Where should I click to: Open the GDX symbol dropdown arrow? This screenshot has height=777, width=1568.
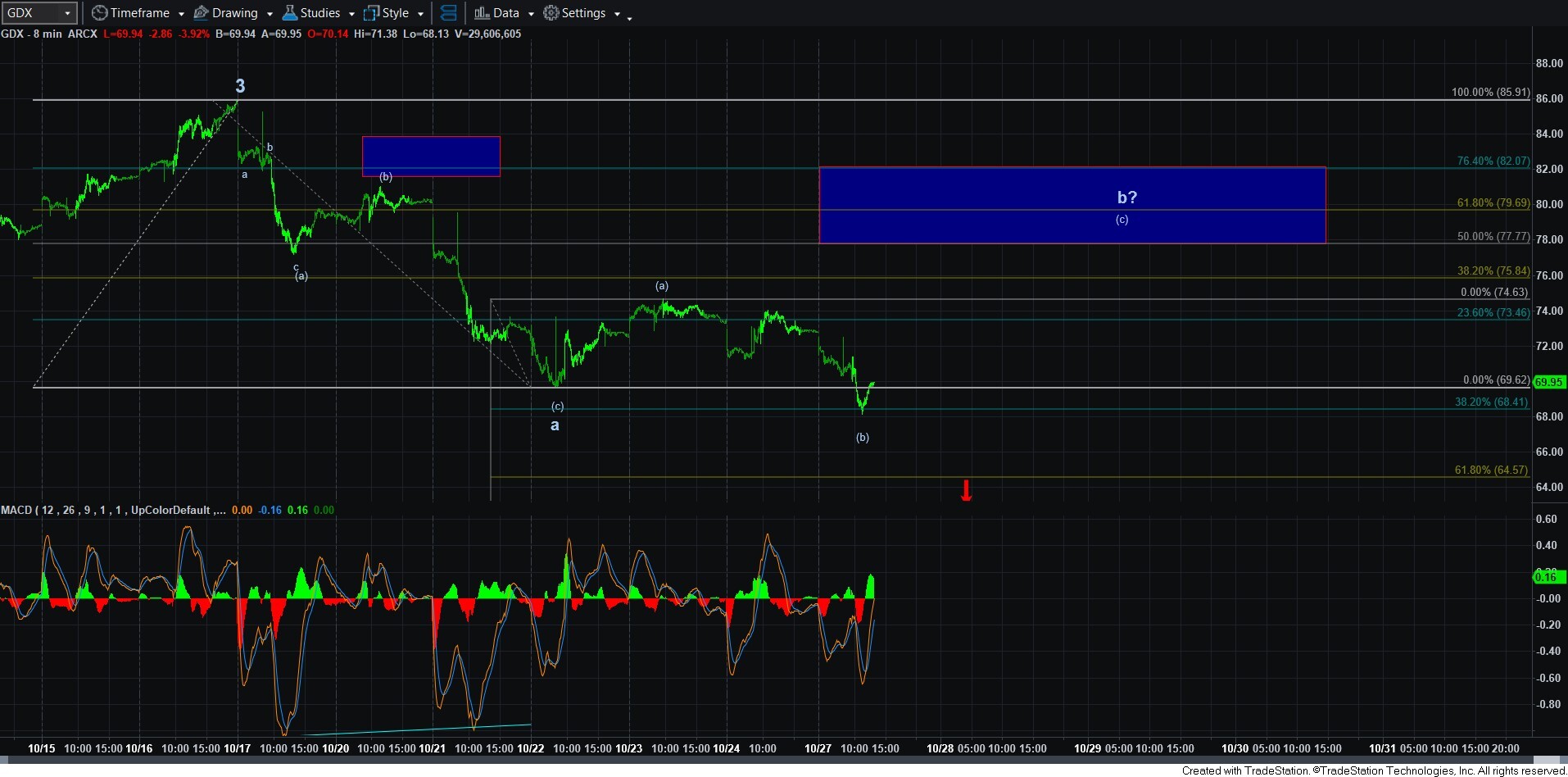[67, 13]
